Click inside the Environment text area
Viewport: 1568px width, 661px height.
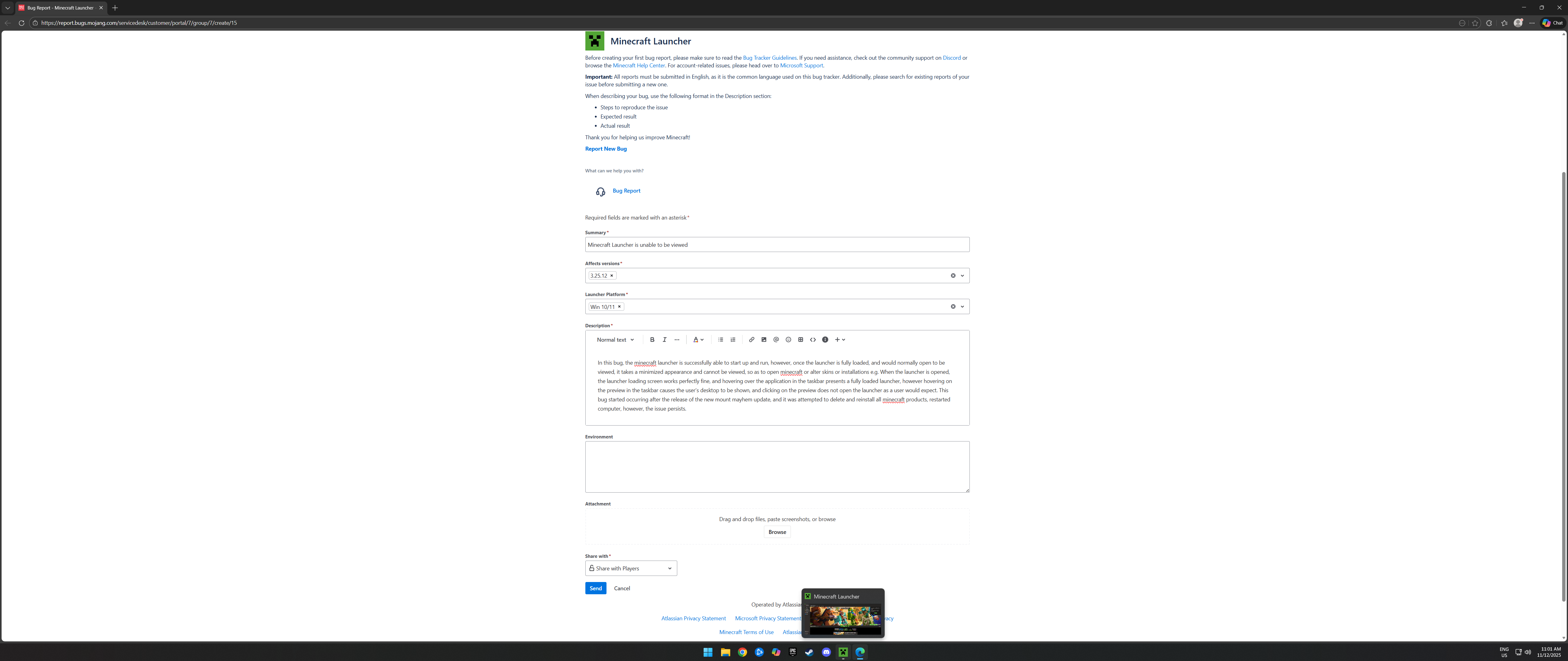[777, 466]
